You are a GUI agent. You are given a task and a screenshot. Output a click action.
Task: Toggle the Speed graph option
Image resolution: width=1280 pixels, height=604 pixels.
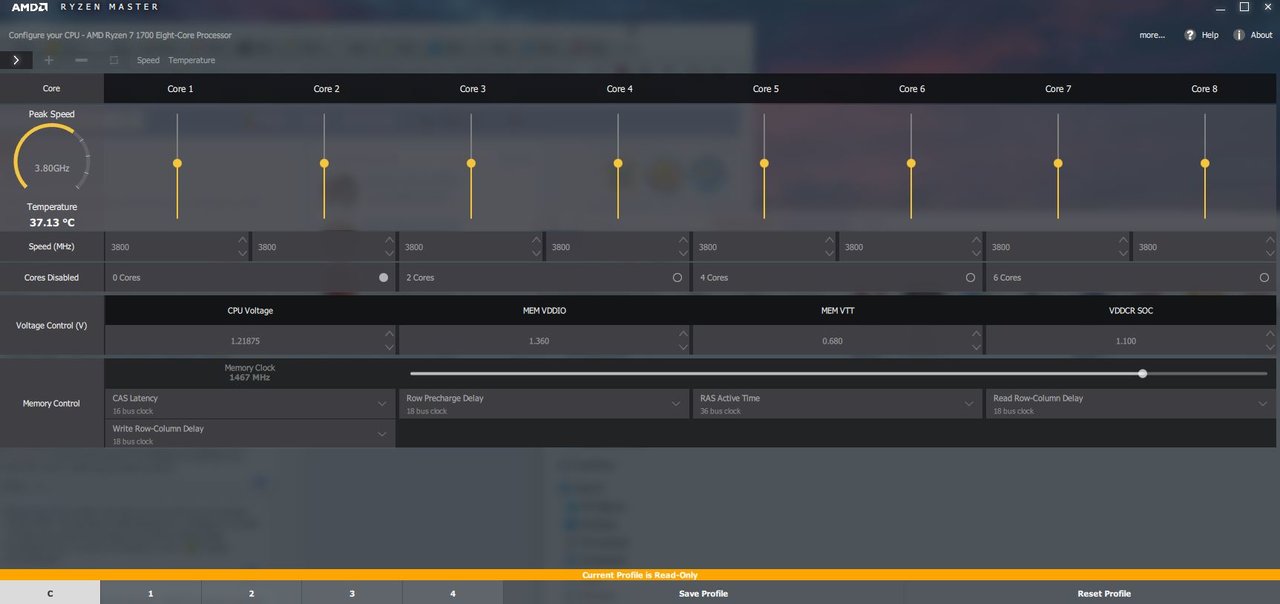[148, 60]
